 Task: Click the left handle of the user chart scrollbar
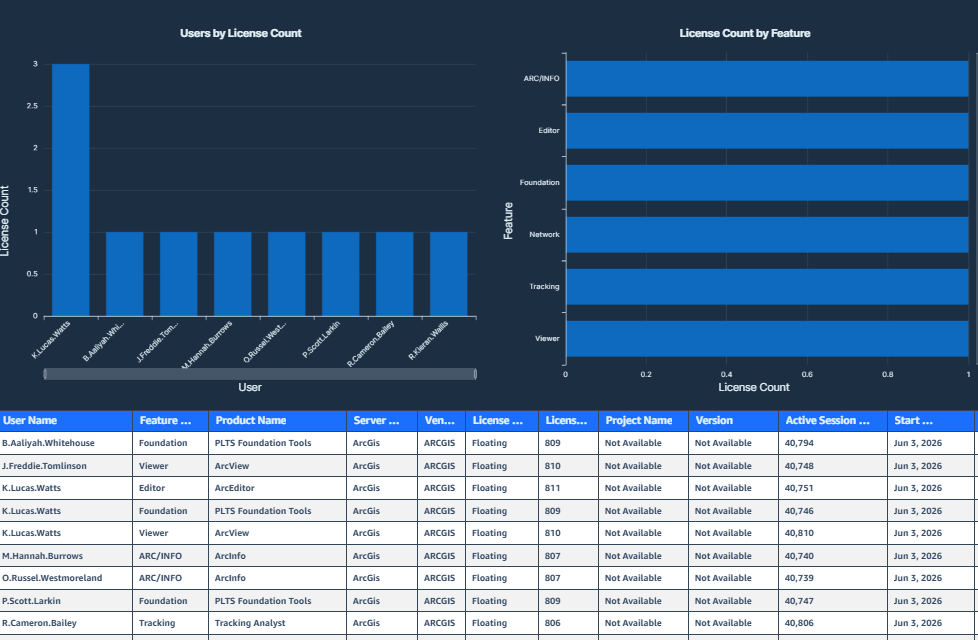pyautogui.click(x=45, y=374)
